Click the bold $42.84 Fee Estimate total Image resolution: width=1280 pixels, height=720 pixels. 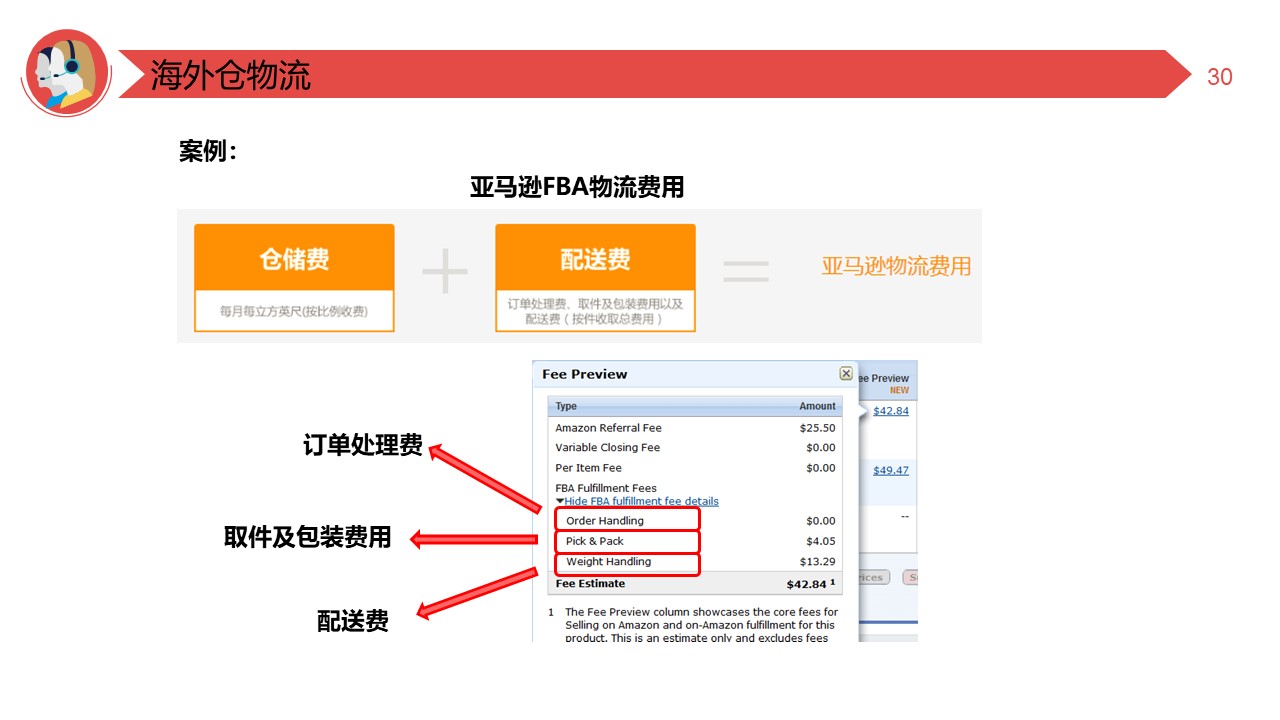(x=807, y=584)
